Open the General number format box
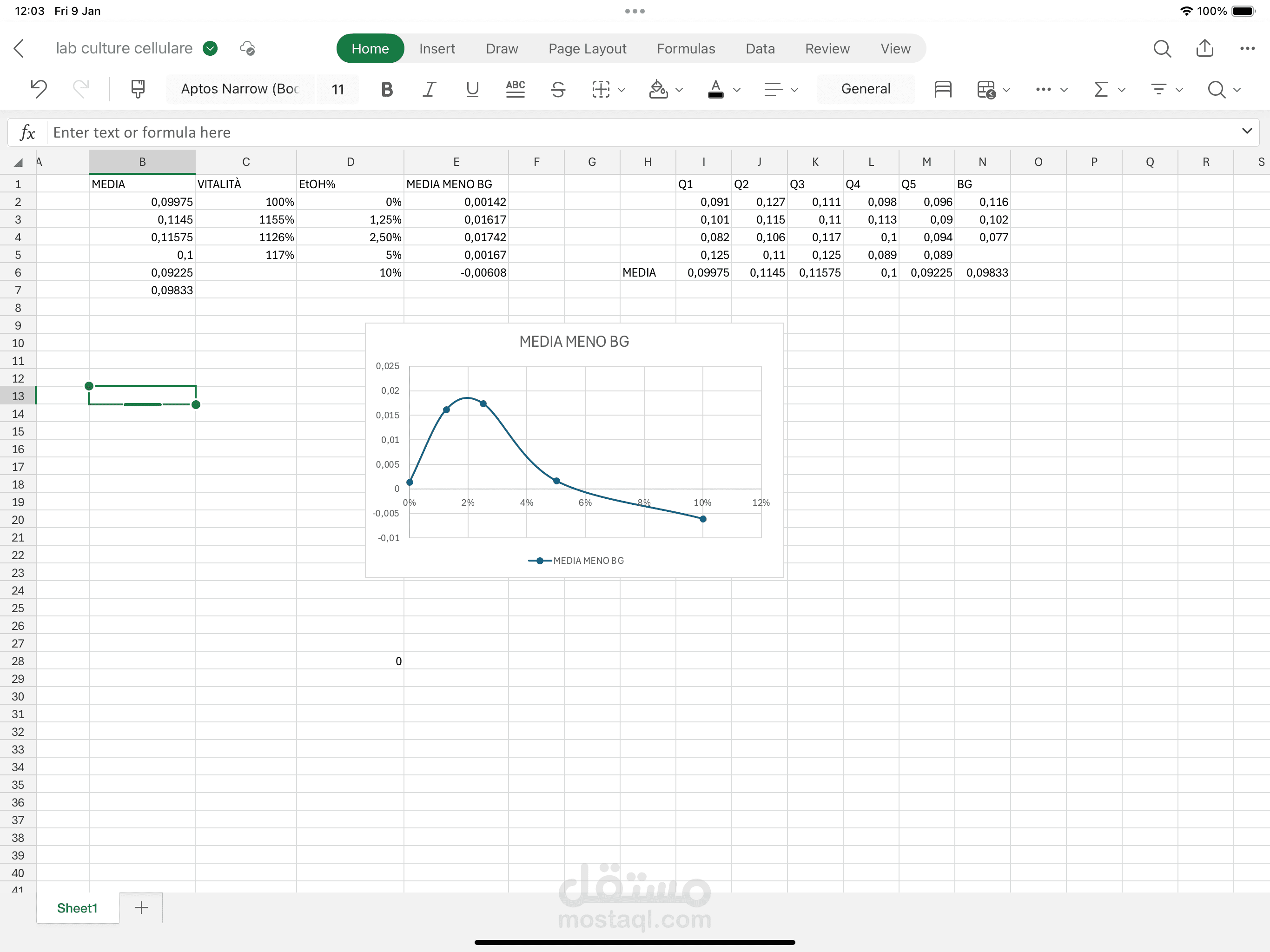Screen dimensions: 1270x952 pyautogui.click(x=865, y=89)
